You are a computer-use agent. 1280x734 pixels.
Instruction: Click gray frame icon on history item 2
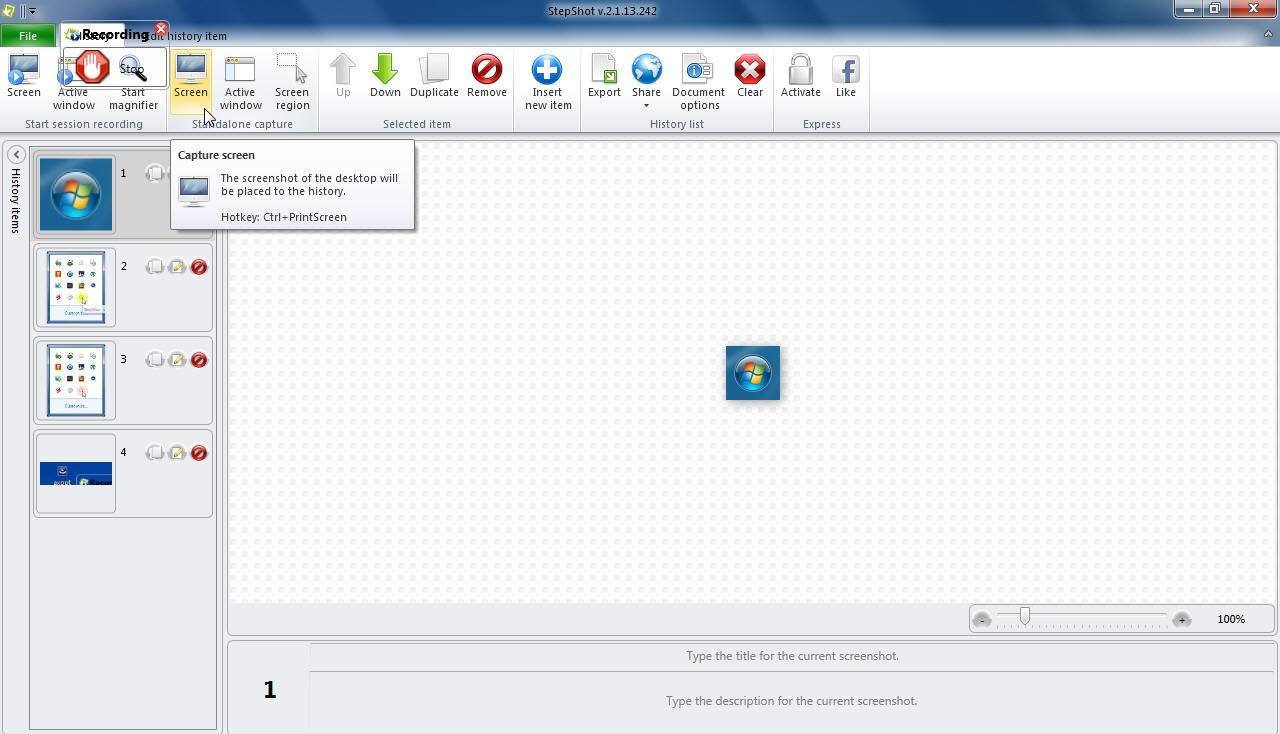155,267
